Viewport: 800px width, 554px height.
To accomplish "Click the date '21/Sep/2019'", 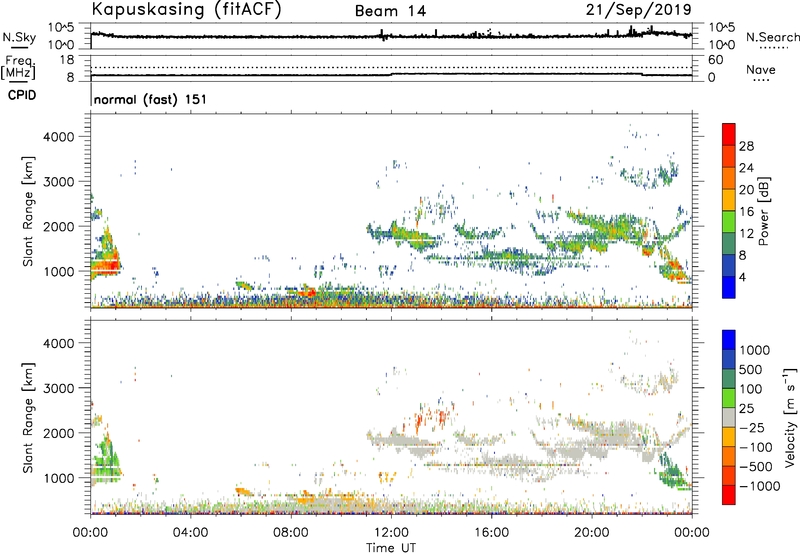I will click(x=639, y=9).
